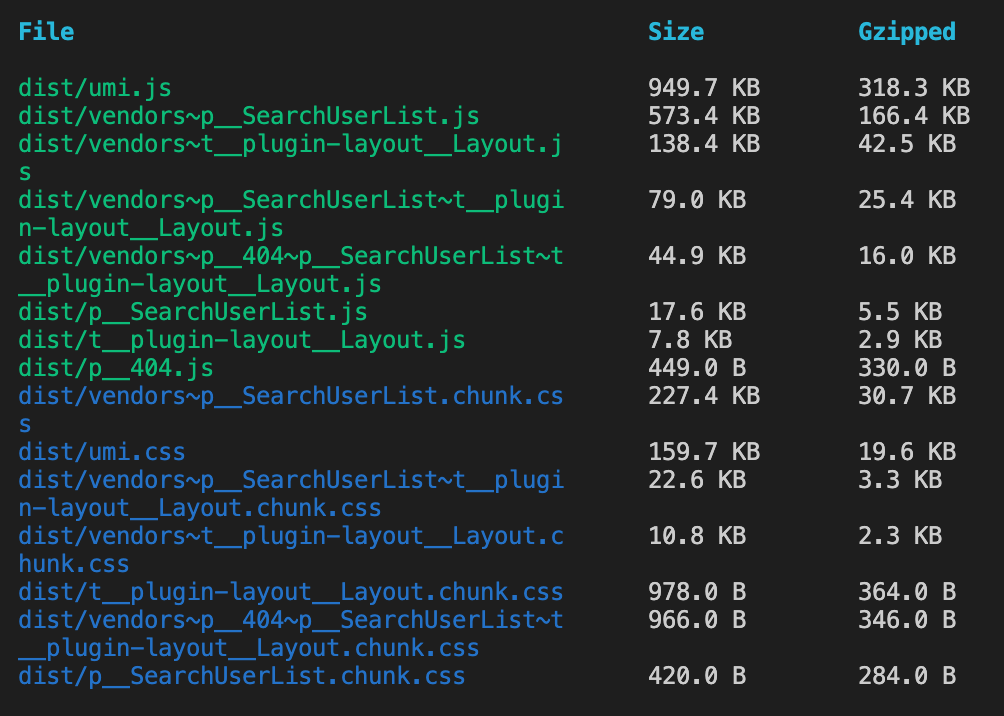Select the 284.0 B gzipped value at bottom
Image resolution: width=1004 pixels, height=716 pixels.
(907, 675)
